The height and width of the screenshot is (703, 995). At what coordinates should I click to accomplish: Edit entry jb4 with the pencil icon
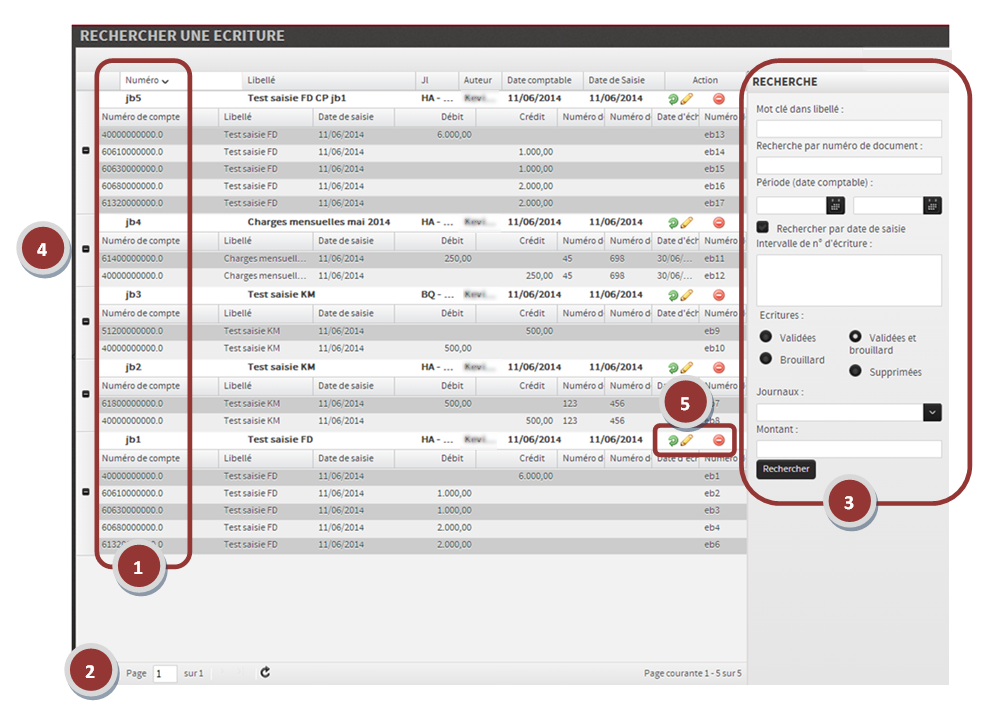coord(687,223)
